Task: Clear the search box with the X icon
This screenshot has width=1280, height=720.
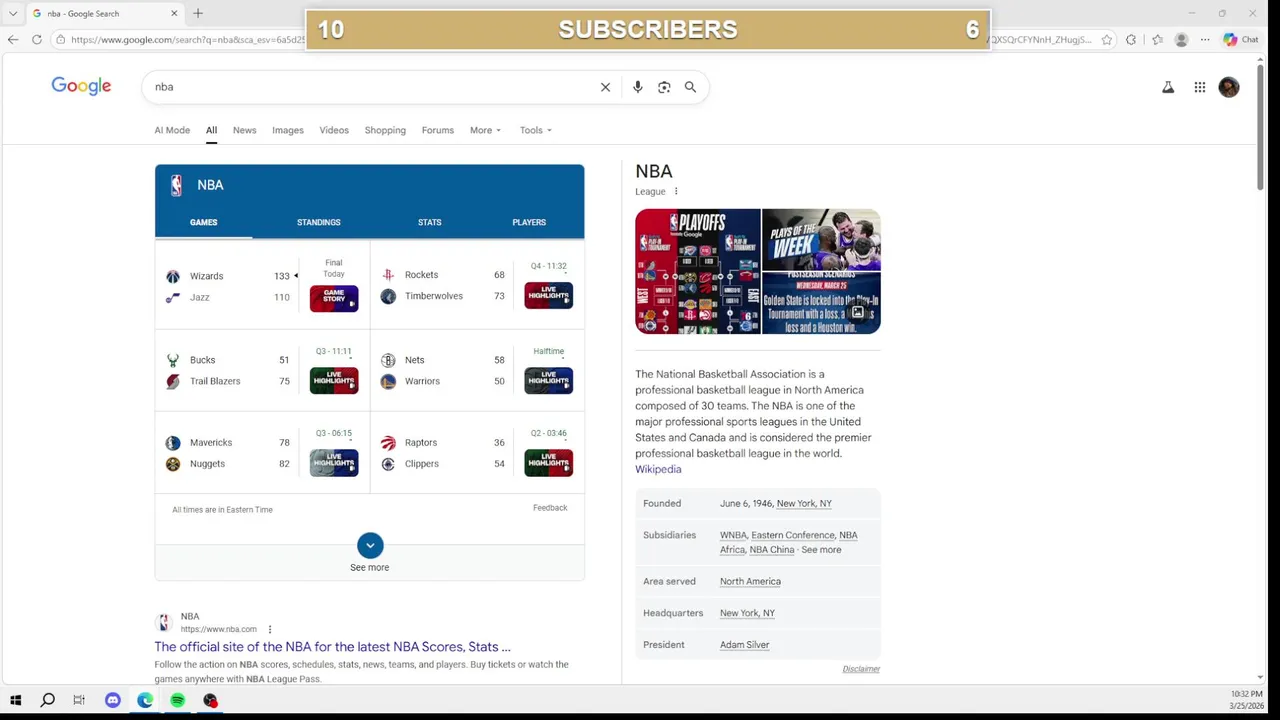Action: (x=605, y=87)
